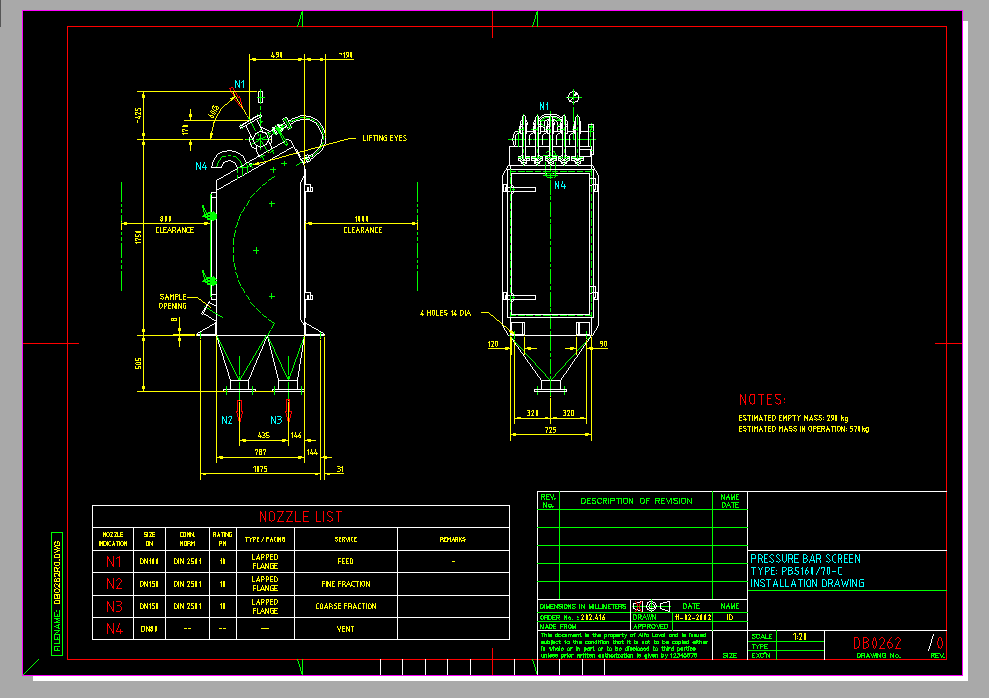Select the N4 vent nozzle symbol inside the screen
The height and width of the screenshot is (698, 989).
558,185
